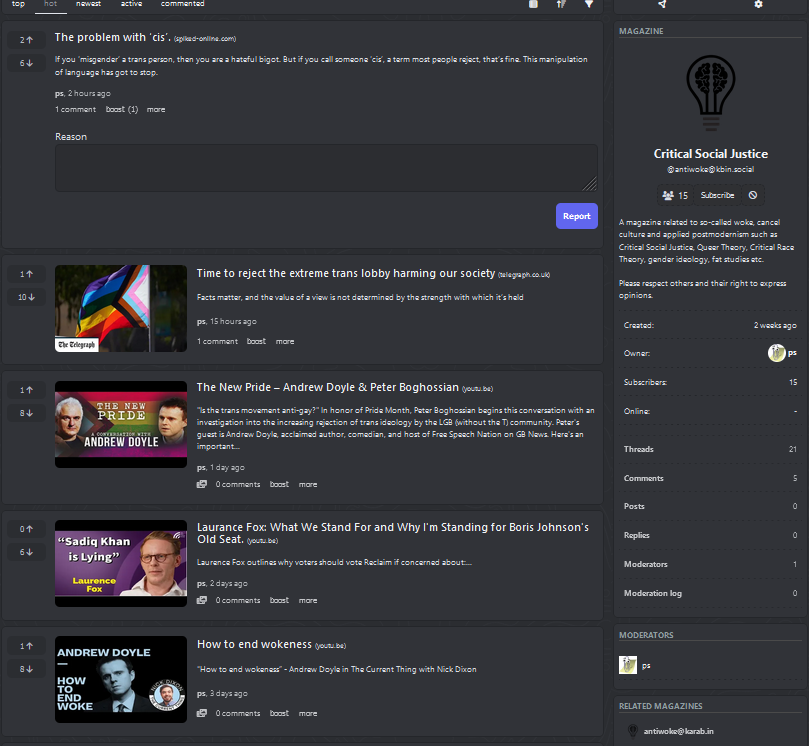Expand 'more' menu under Telegraph article
This screenshot has width=809, height=746.
285,341
